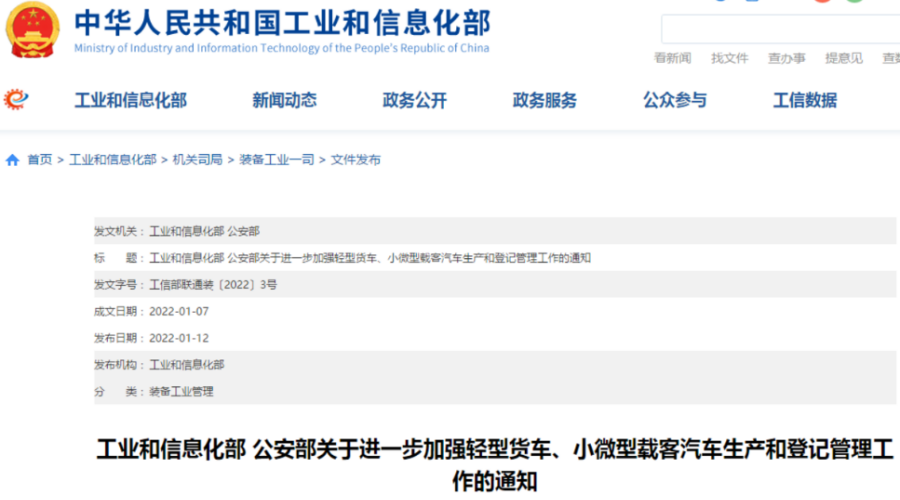Screen dimensions: 900x500
Task: Select the 查办事 search option
Action: 786,58
